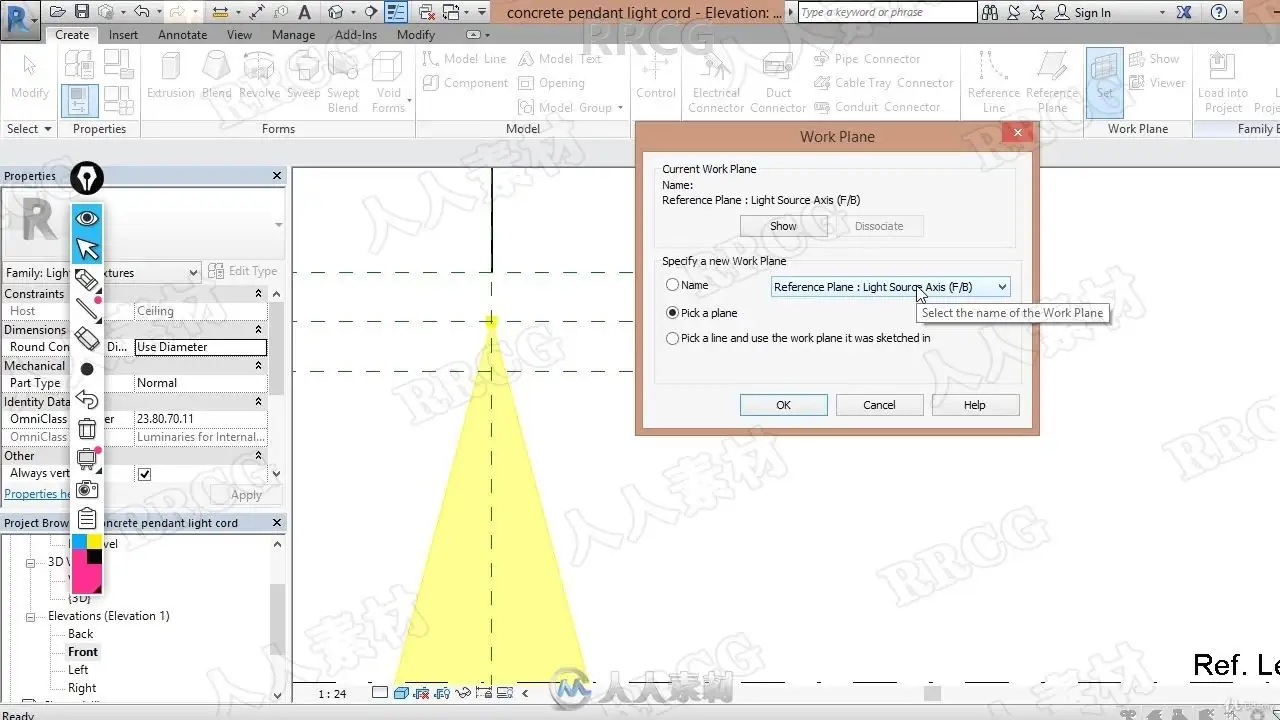Select the Pick a plane radio button
This screenshot has width=1280, height=720.
[673, 313]
